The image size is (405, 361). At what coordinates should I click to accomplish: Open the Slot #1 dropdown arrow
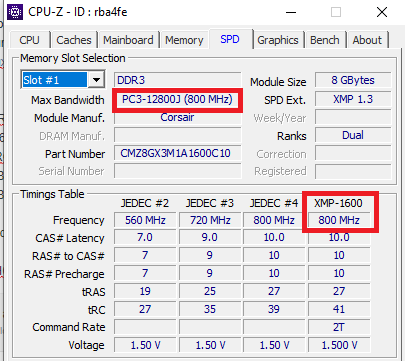point(97,80)
